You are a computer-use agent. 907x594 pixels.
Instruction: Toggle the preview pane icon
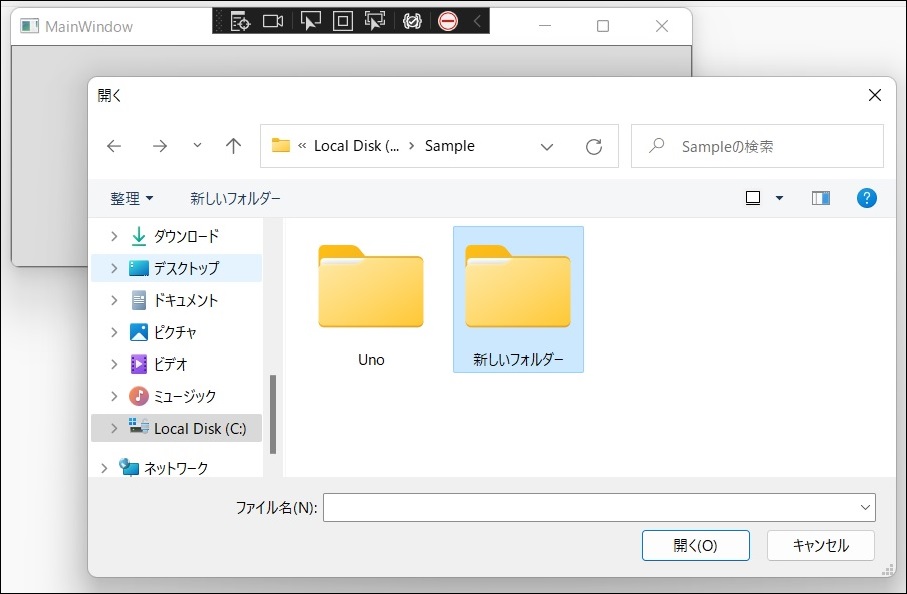[820, 197]
